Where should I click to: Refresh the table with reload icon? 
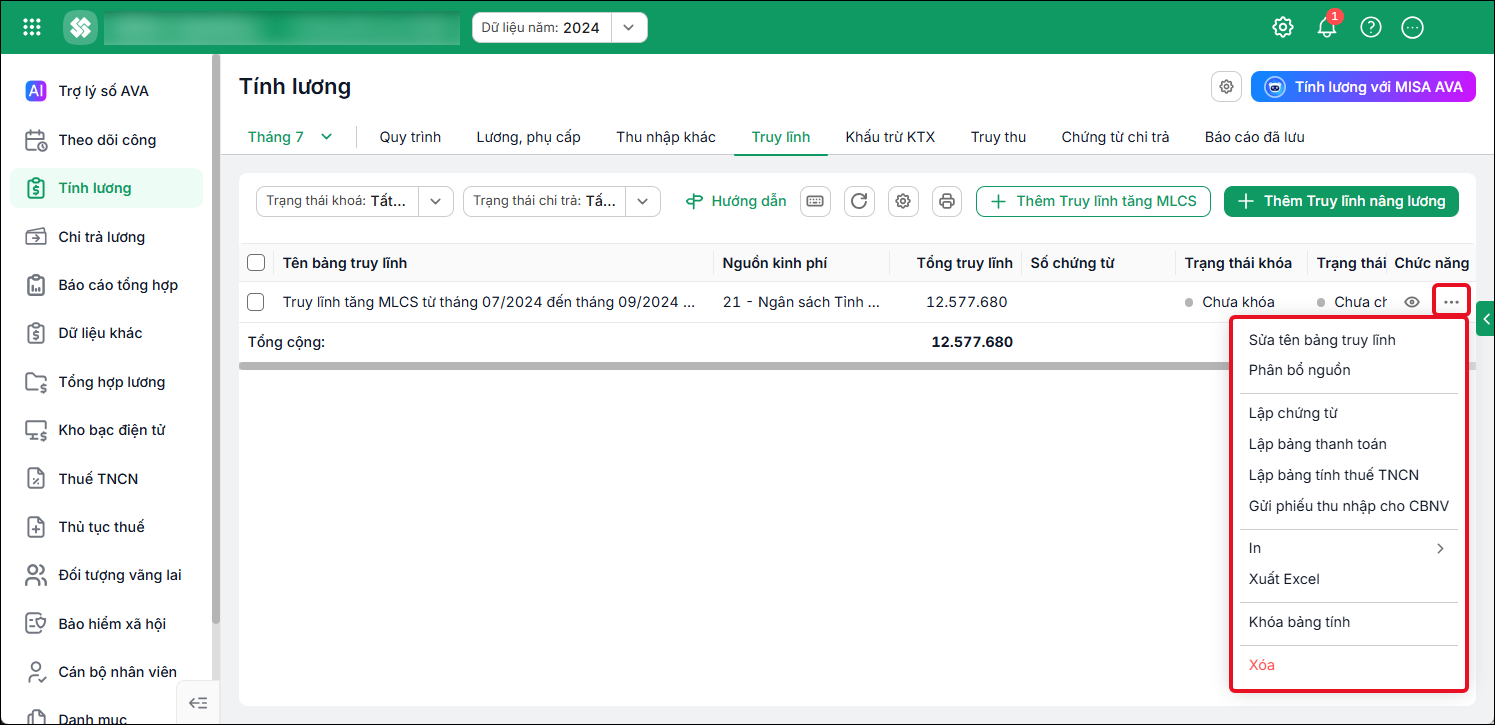pyautogui.click(x=859, y=201)
